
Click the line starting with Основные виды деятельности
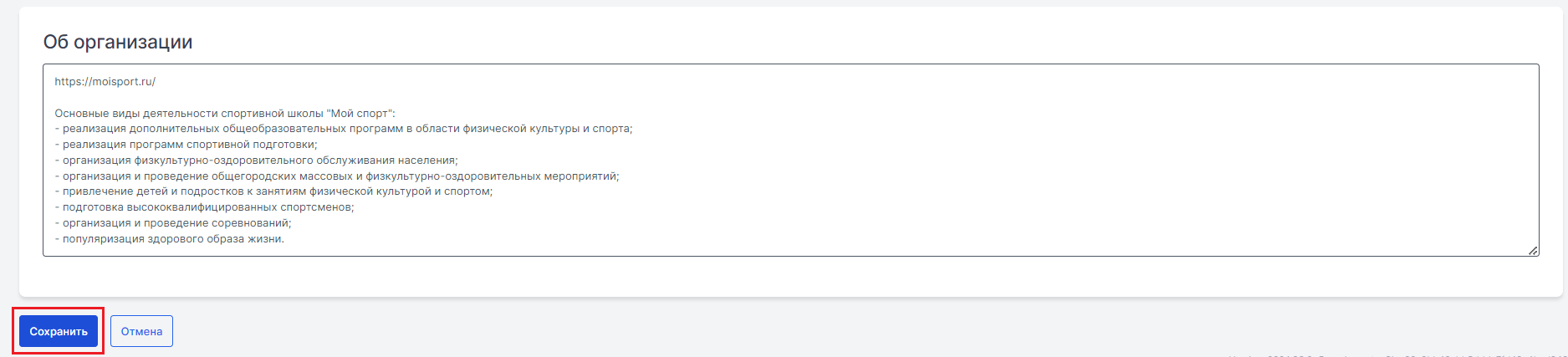(x=225, y=114)
